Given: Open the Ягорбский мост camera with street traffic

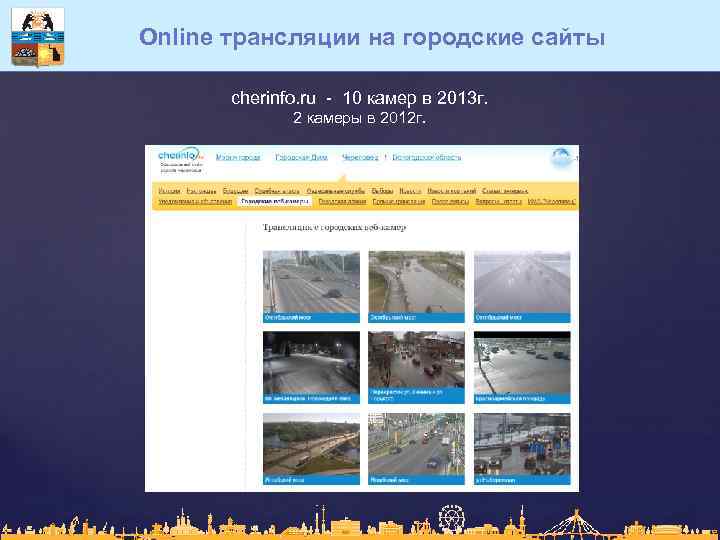Looking at the screenshot, I should pos(416,449).
